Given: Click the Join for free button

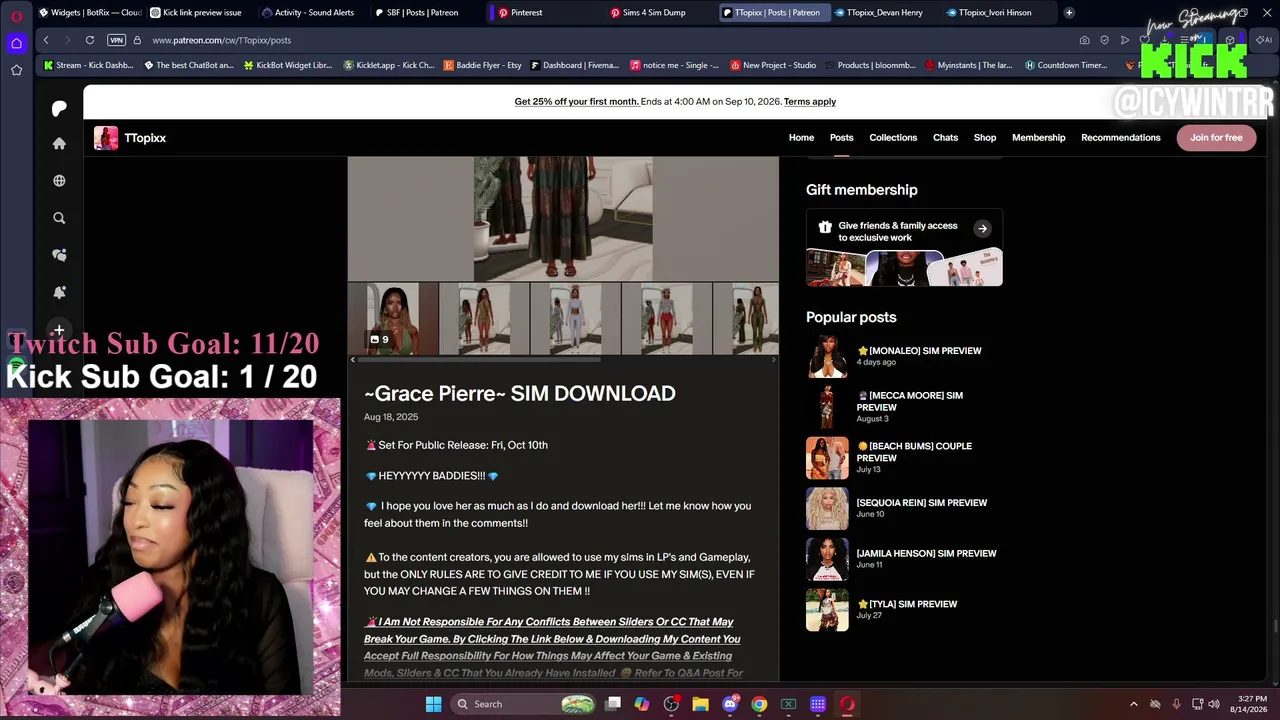Looking at the screenshot, I should (1216, 138).
